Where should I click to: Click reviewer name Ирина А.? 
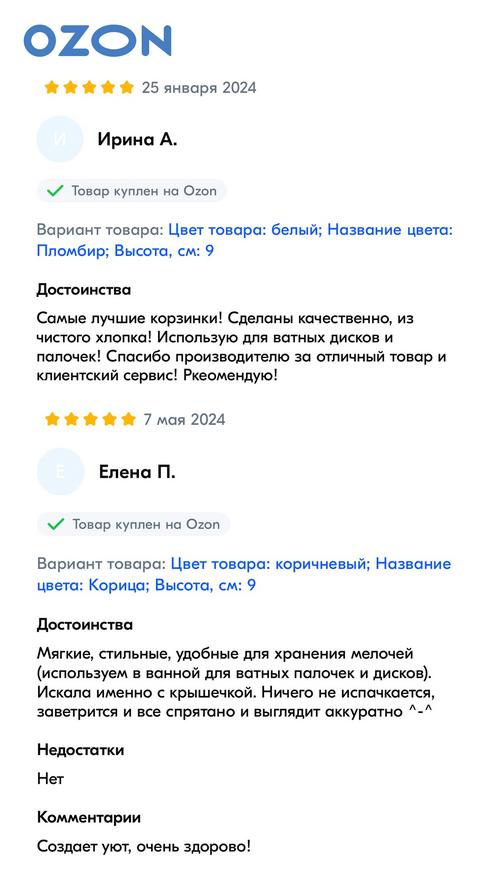click(138, 139)
